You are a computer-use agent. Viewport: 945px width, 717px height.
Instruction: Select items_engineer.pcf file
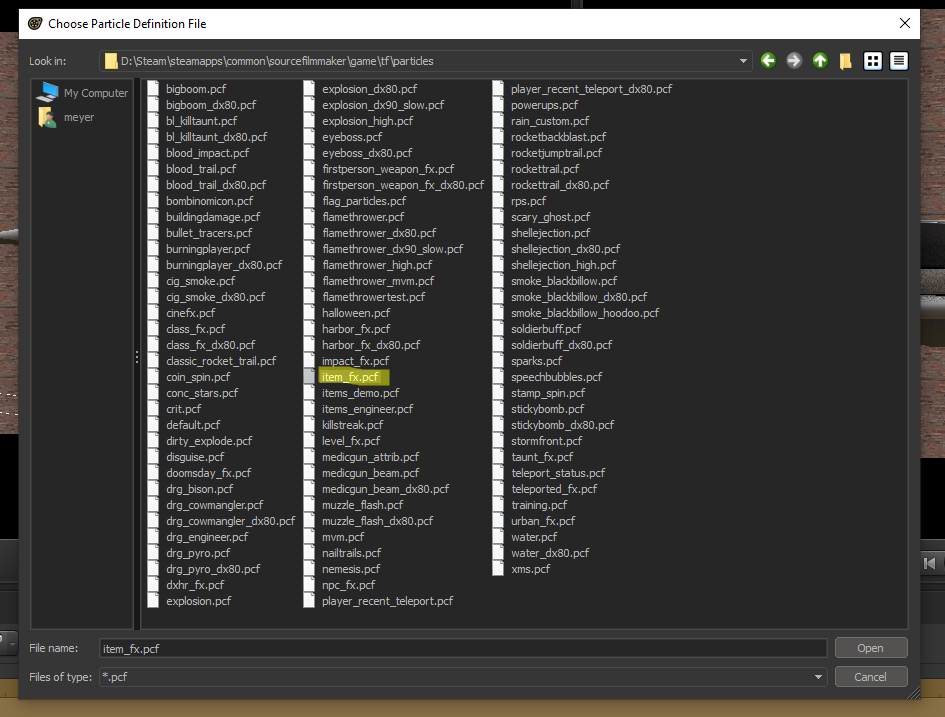point(368,409)
